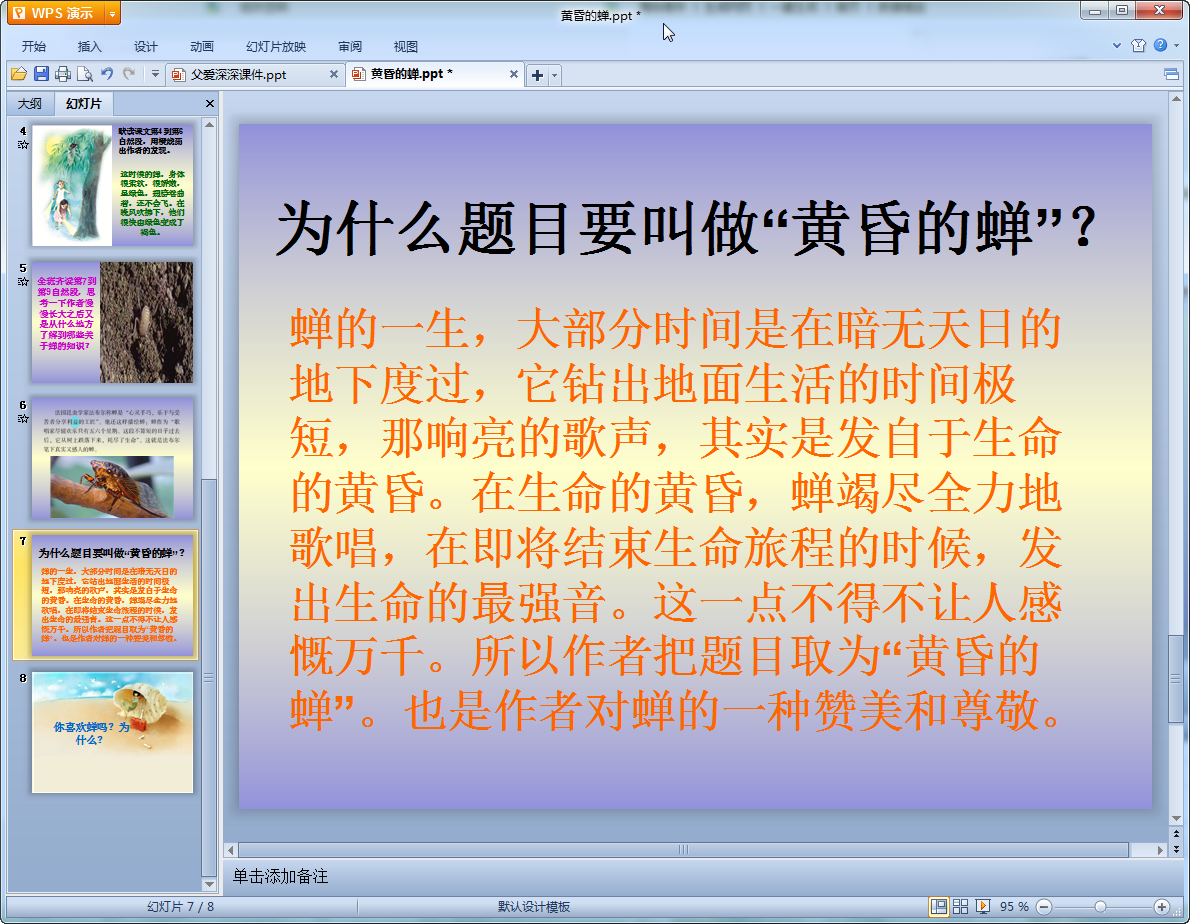Zoom out with the minus button

click(1044, 907)
